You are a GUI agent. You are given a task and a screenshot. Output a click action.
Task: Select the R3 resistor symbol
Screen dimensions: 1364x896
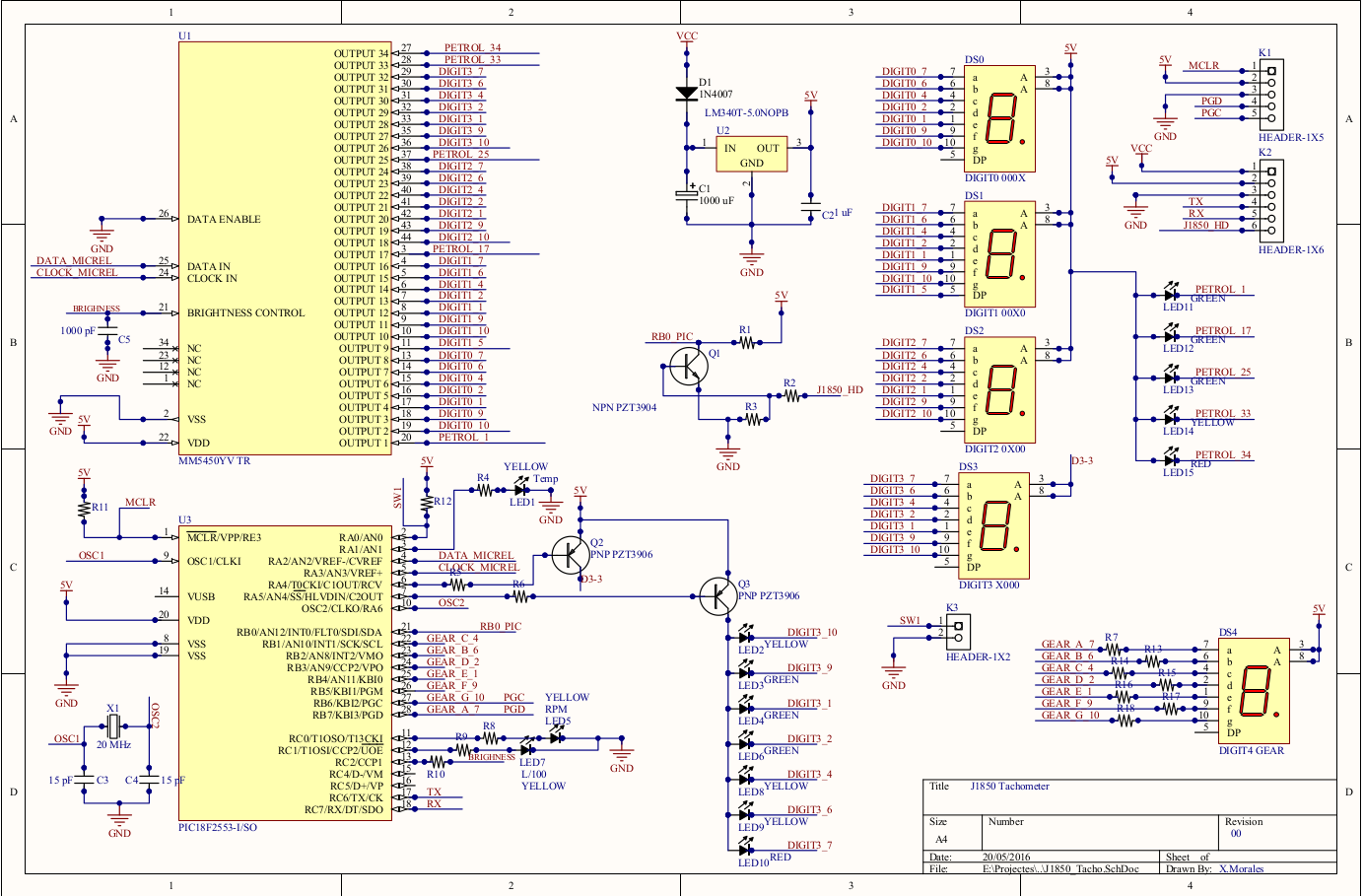tap(753, 419)
